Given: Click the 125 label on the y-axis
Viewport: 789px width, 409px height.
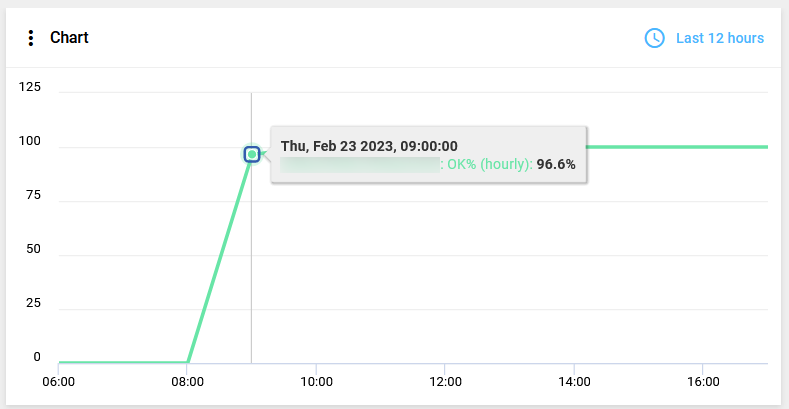Looking at the screenshot, I should point(30,87).
